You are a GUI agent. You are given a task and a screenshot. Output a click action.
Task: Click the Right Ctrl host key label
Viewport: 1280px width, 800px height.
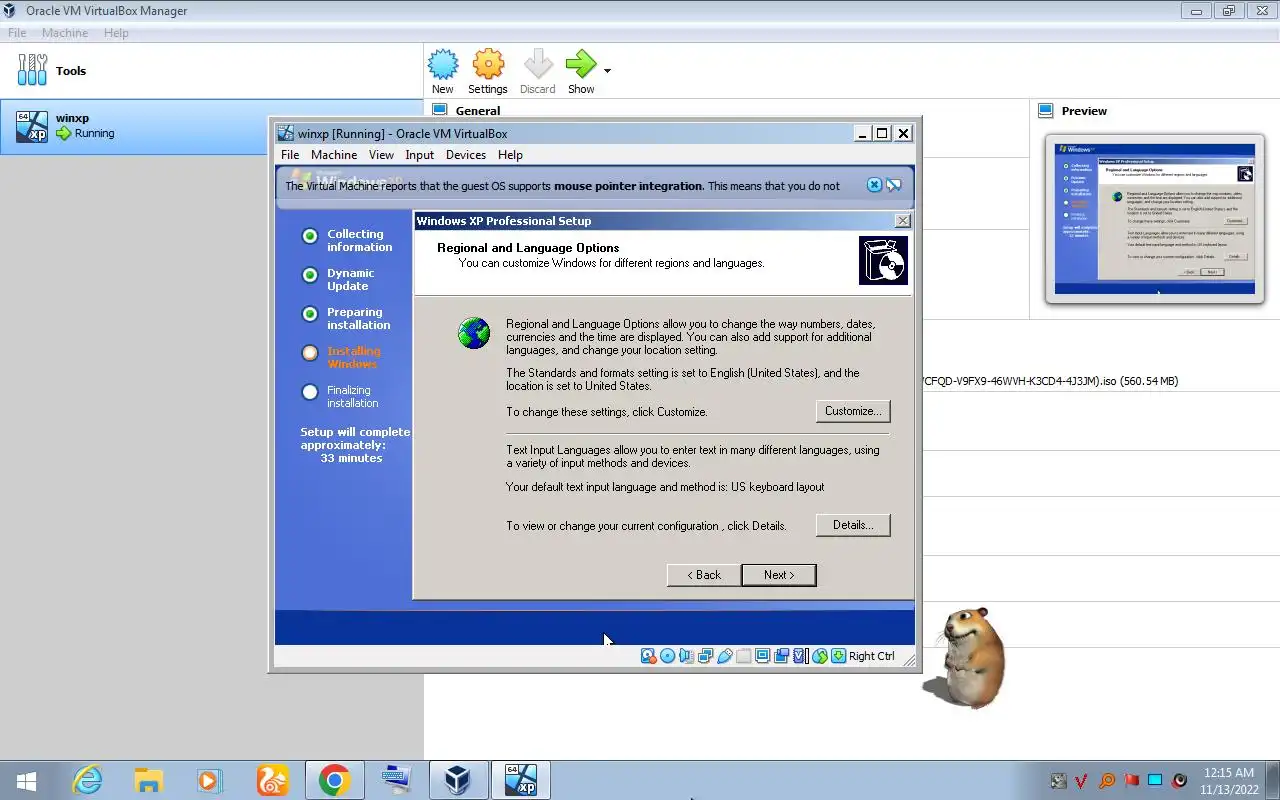pos(872,656)
